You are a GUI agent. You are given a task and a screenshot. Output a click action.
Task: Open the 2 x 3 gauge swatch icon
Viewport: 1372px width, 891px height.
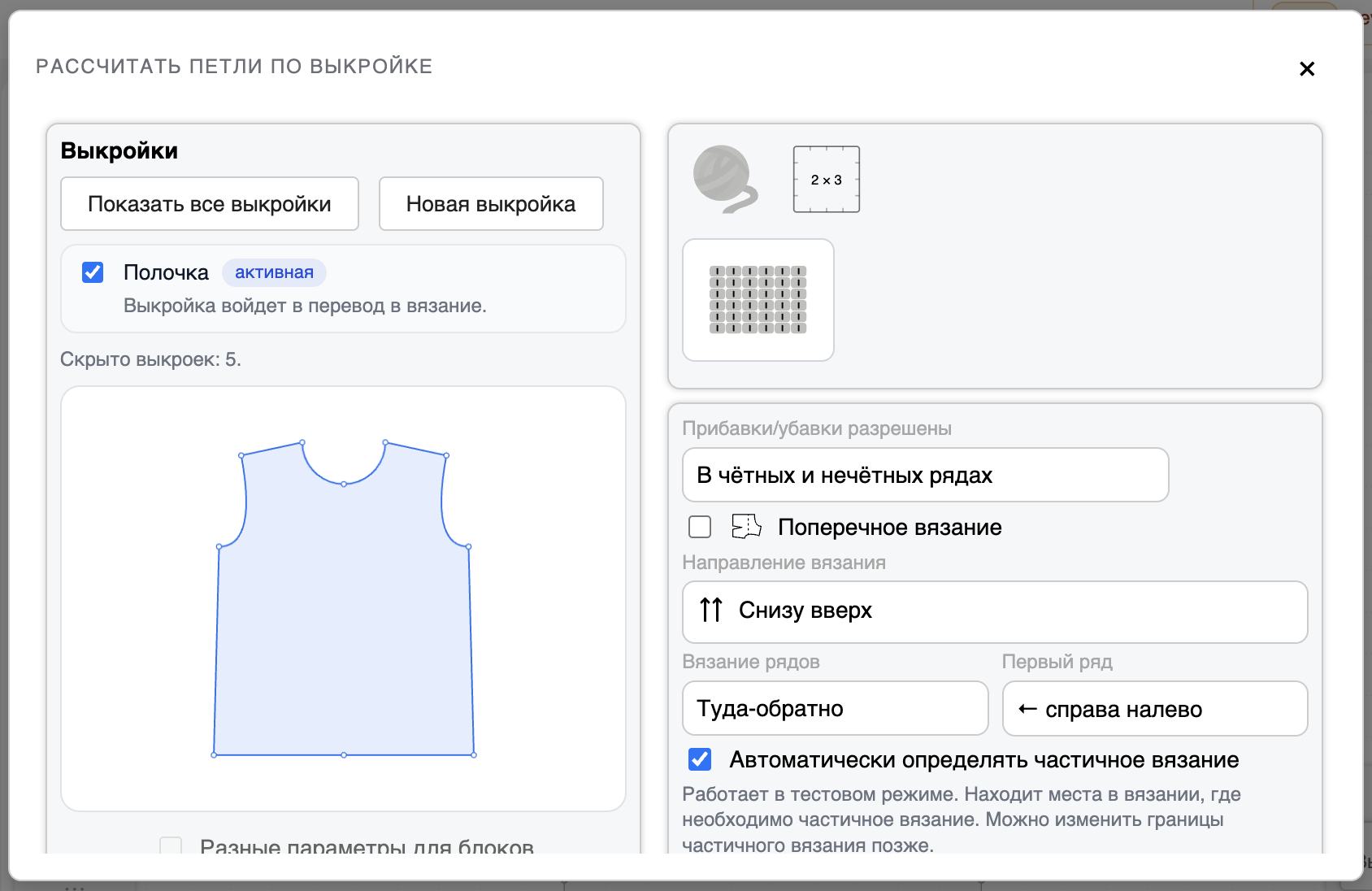[x=827, y=180]
